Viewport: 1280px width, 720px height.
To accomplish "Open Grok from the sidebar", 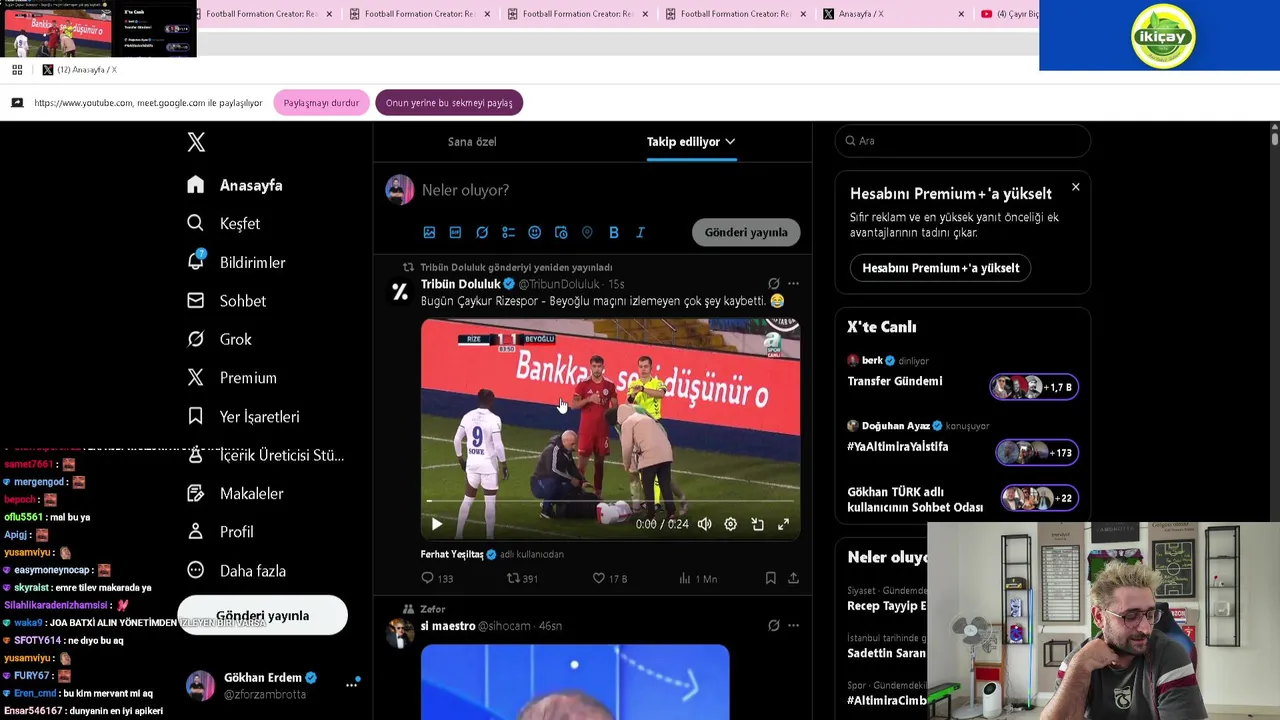I will coord(219,339).
